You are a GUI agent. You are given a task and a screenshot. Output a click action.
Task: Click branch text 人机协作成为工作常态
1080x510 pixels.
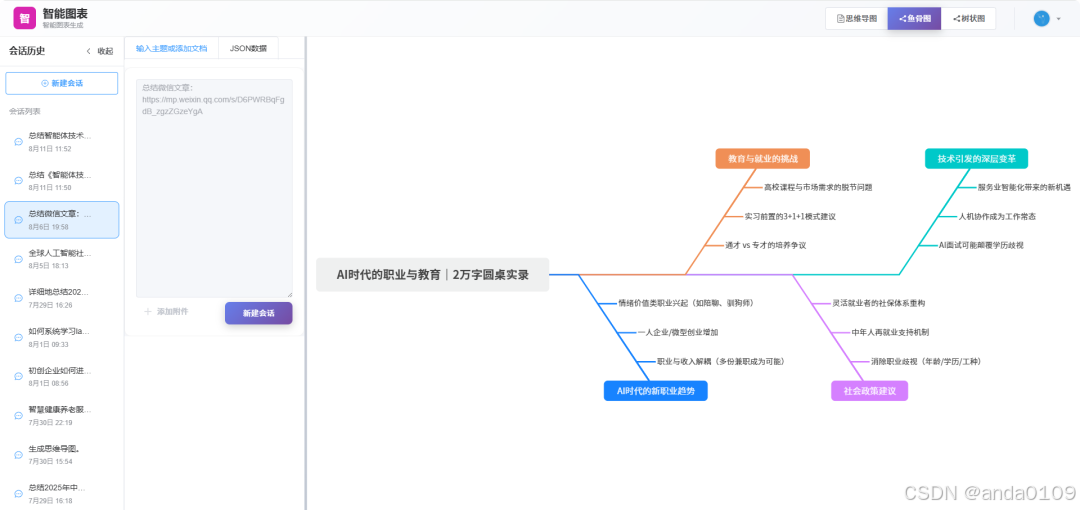[x=997, y=216]
